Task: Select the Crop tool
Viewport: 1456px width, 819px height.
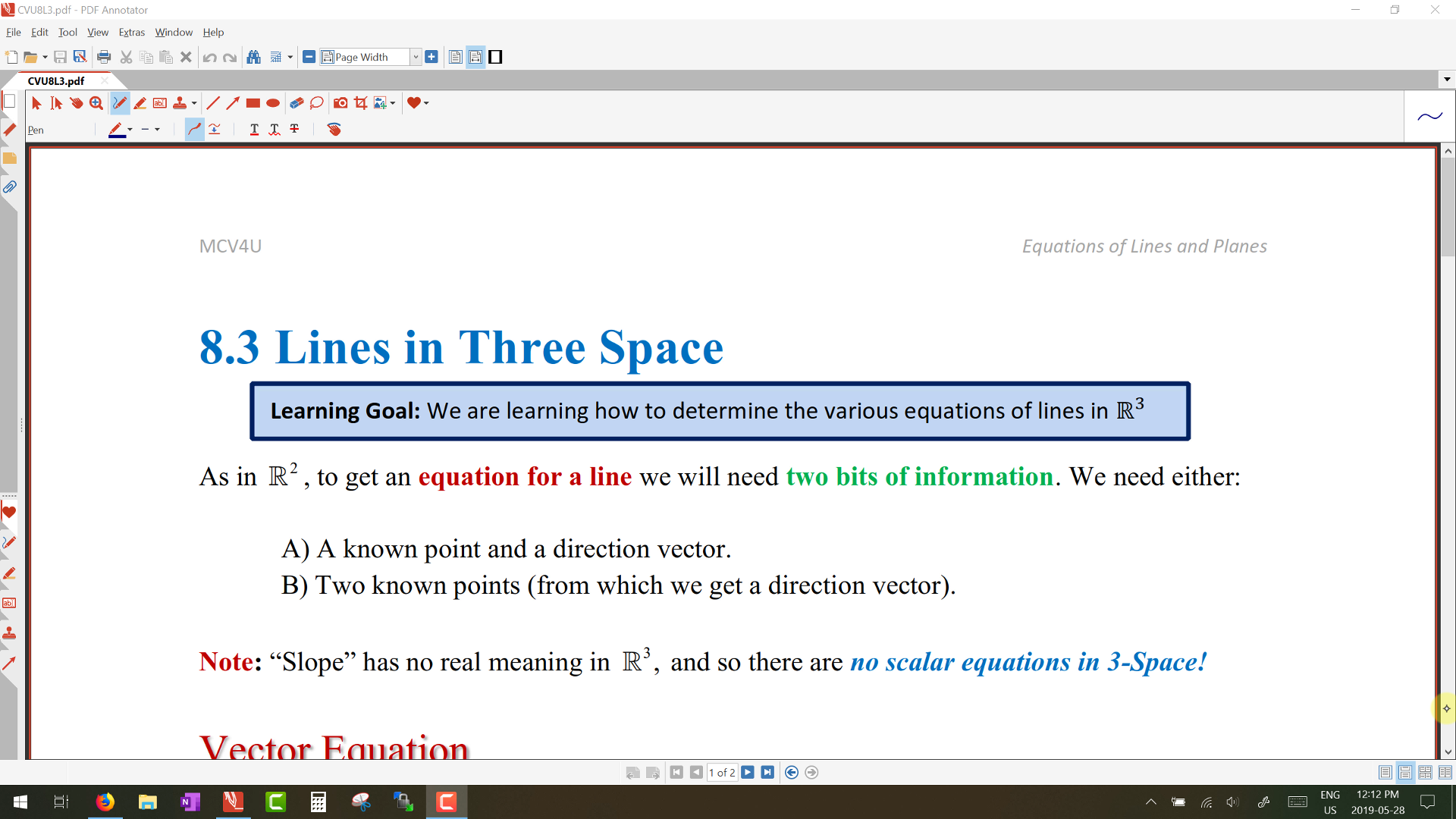Action: (x=361, y=103)
